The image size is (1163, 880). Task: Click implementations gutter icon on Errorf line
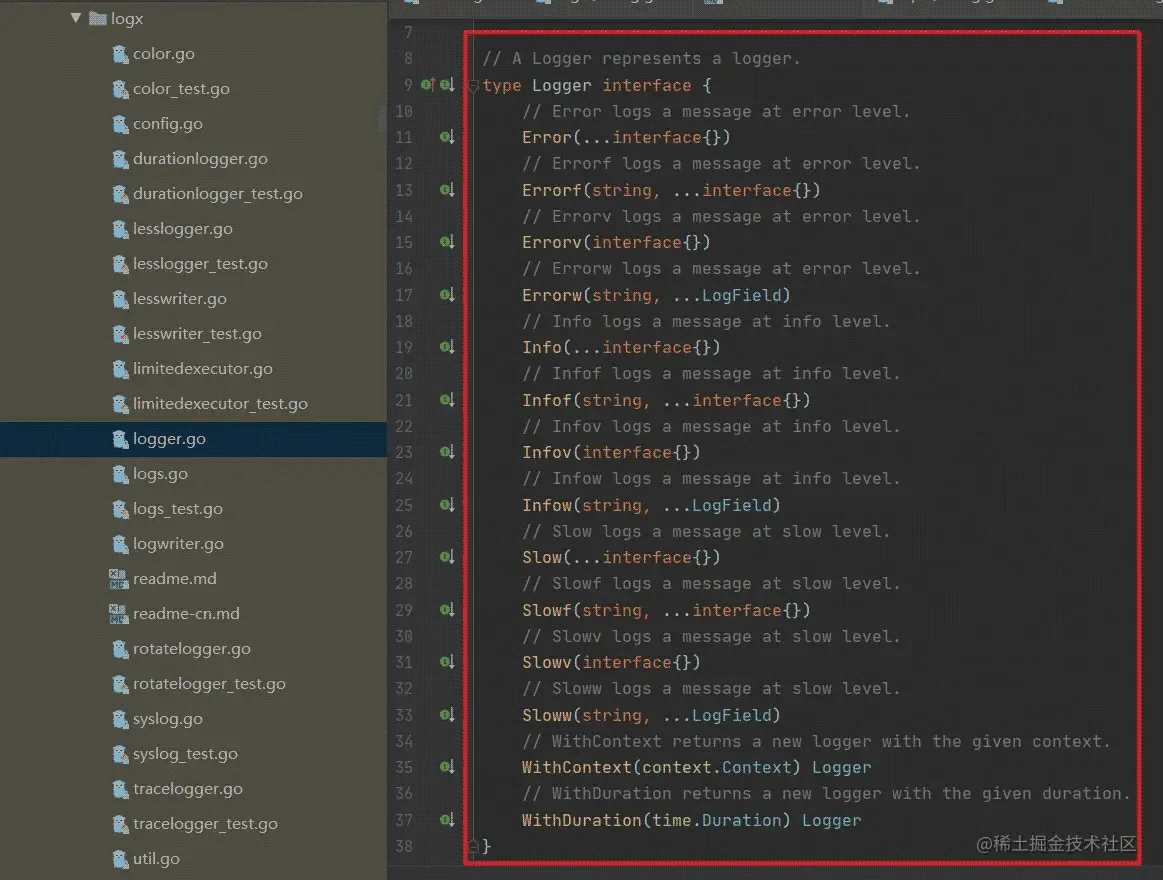pos(447,190)
